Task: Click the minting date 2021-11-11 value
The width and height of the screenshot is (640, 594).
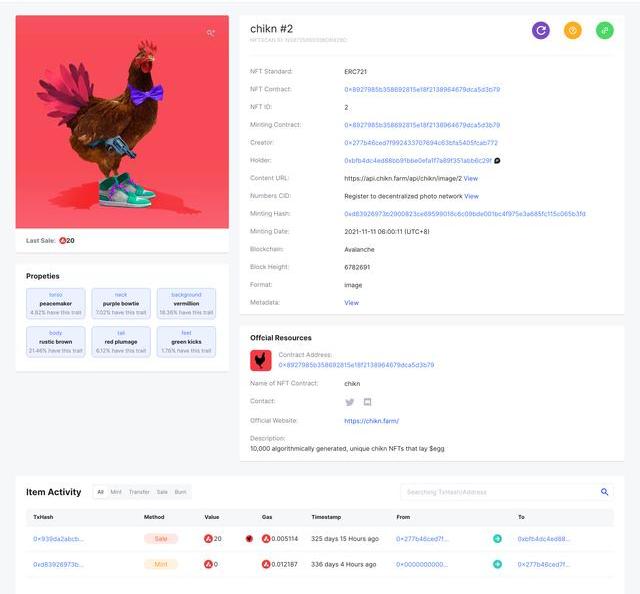Action: [x=387, y=231]
